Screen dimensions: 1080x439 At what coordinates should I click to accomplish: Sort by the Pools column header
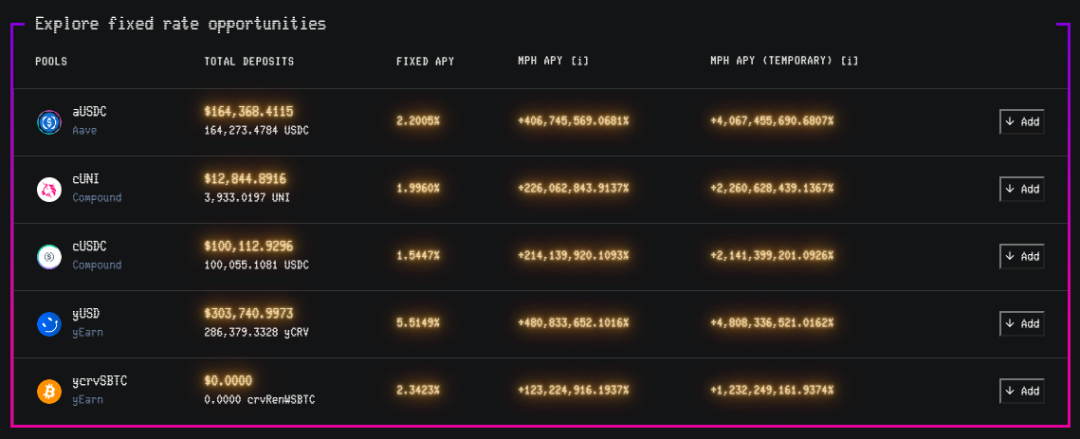(x=51, y=61)
